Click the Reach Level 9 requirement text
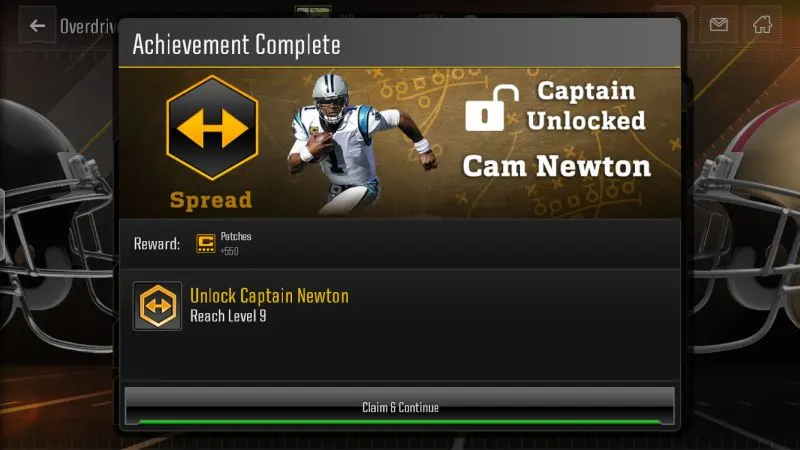Screen dimensions: 800x450 [228, 316]
